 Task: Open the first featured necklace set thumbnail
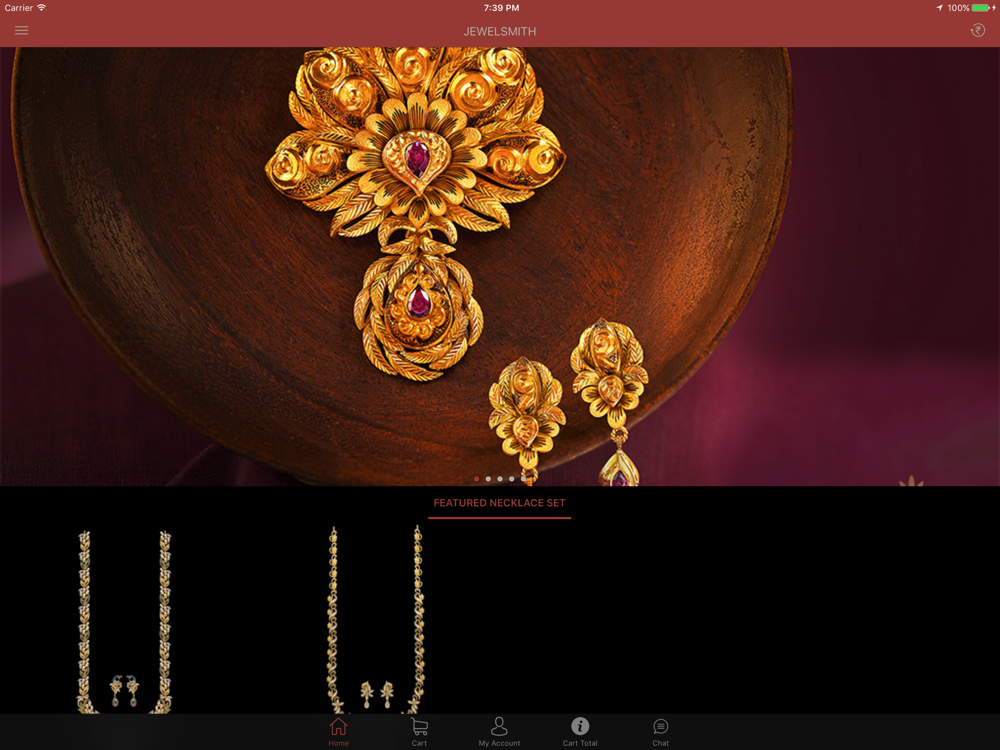tap(124, 621)
